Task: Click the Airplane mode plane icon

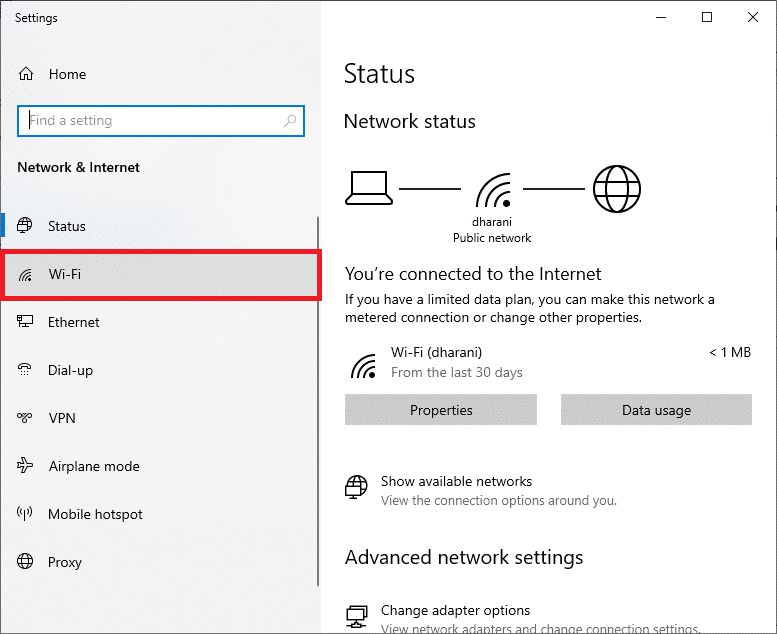Action: 25,465
